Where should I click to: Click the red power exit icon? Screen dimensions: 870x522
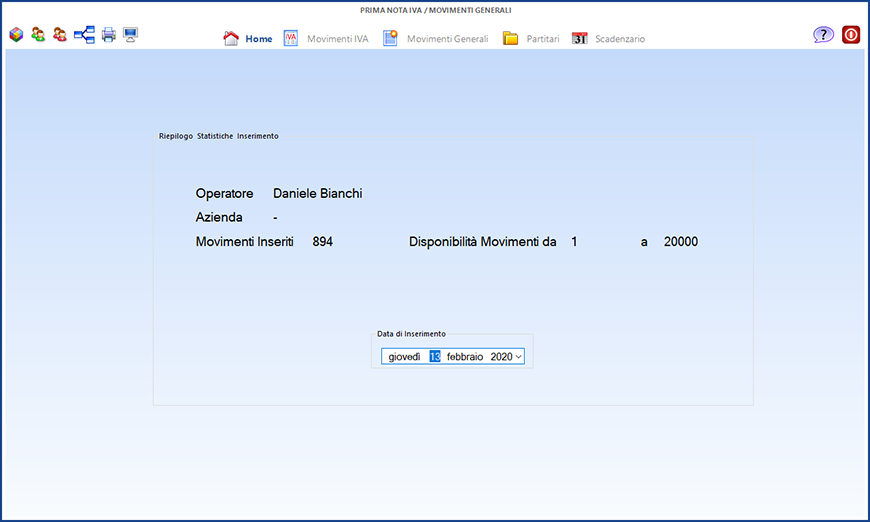[x=851, y=35]
